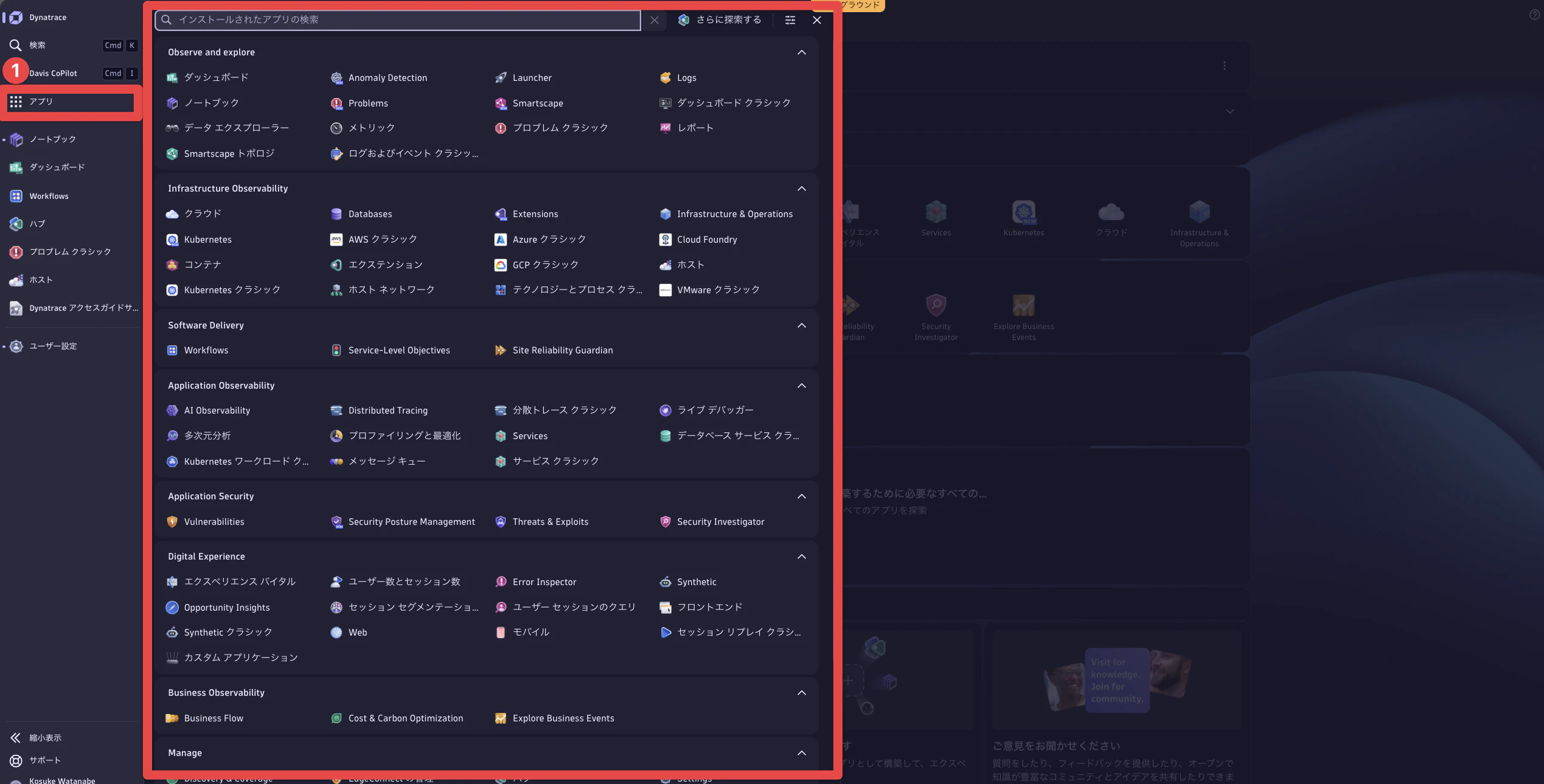Screen dimensions: 1544x784
Task: Collapse the Application Observability section
Action: tap(802, 386)
